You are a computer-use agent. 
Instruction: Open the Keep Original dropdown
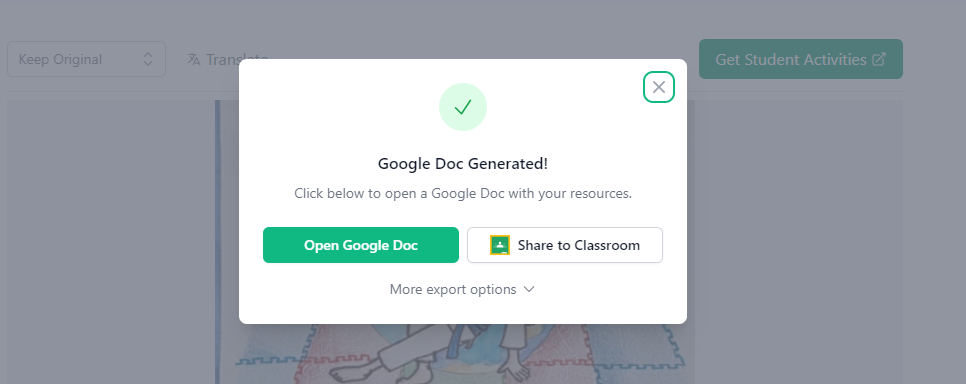point(86,59)
